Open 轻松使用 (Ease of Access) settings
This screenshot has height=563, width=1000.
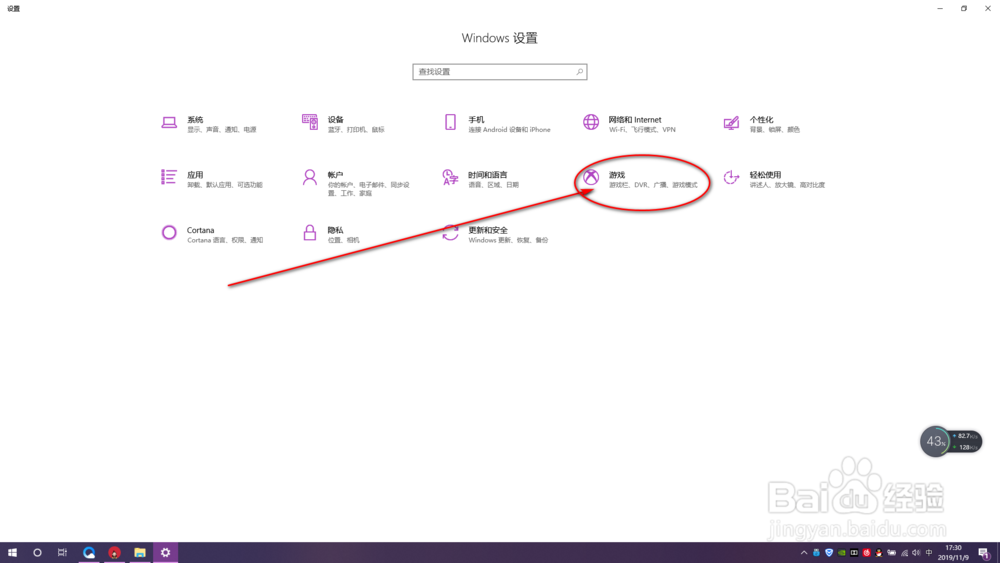pyautogui.click(x=774, y=179)
